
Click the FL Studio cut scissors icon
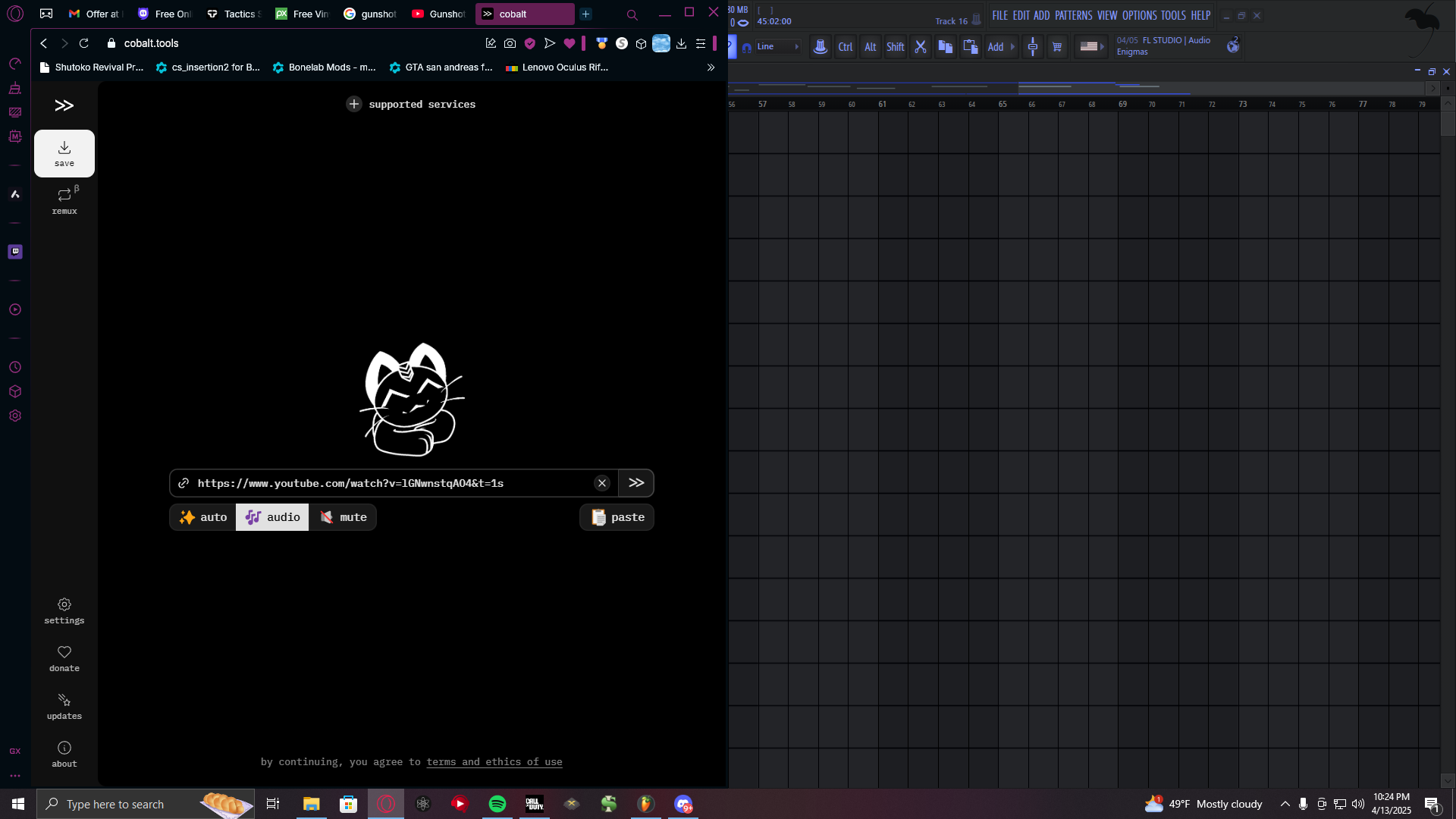pos(921,47)
